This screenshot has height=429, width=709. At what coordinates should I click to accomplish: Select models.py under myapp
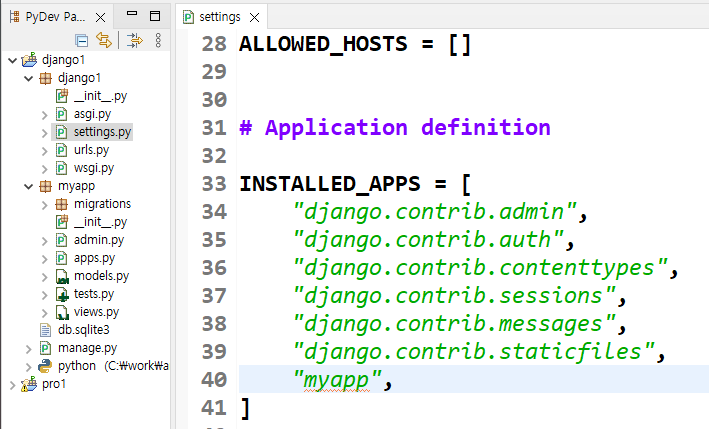[x=101, y=276]
